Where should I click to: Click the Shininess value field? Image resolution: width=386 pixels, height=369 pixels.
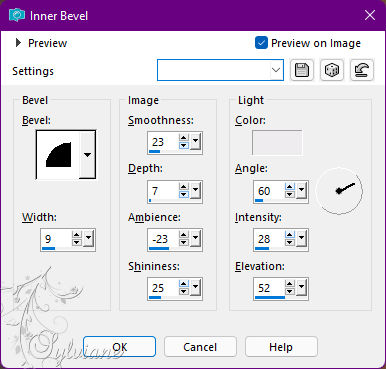coord(163,288)
